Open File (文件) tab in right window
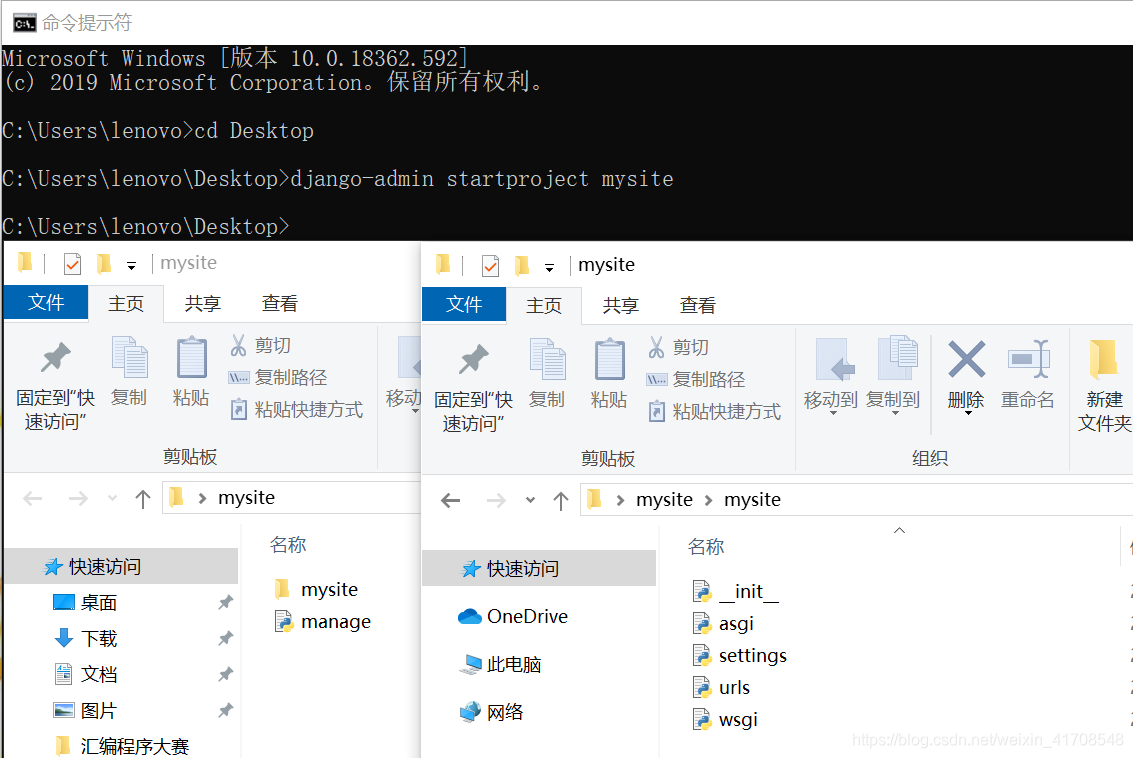Screen dimensions: 1133x758 pos(463,304)
